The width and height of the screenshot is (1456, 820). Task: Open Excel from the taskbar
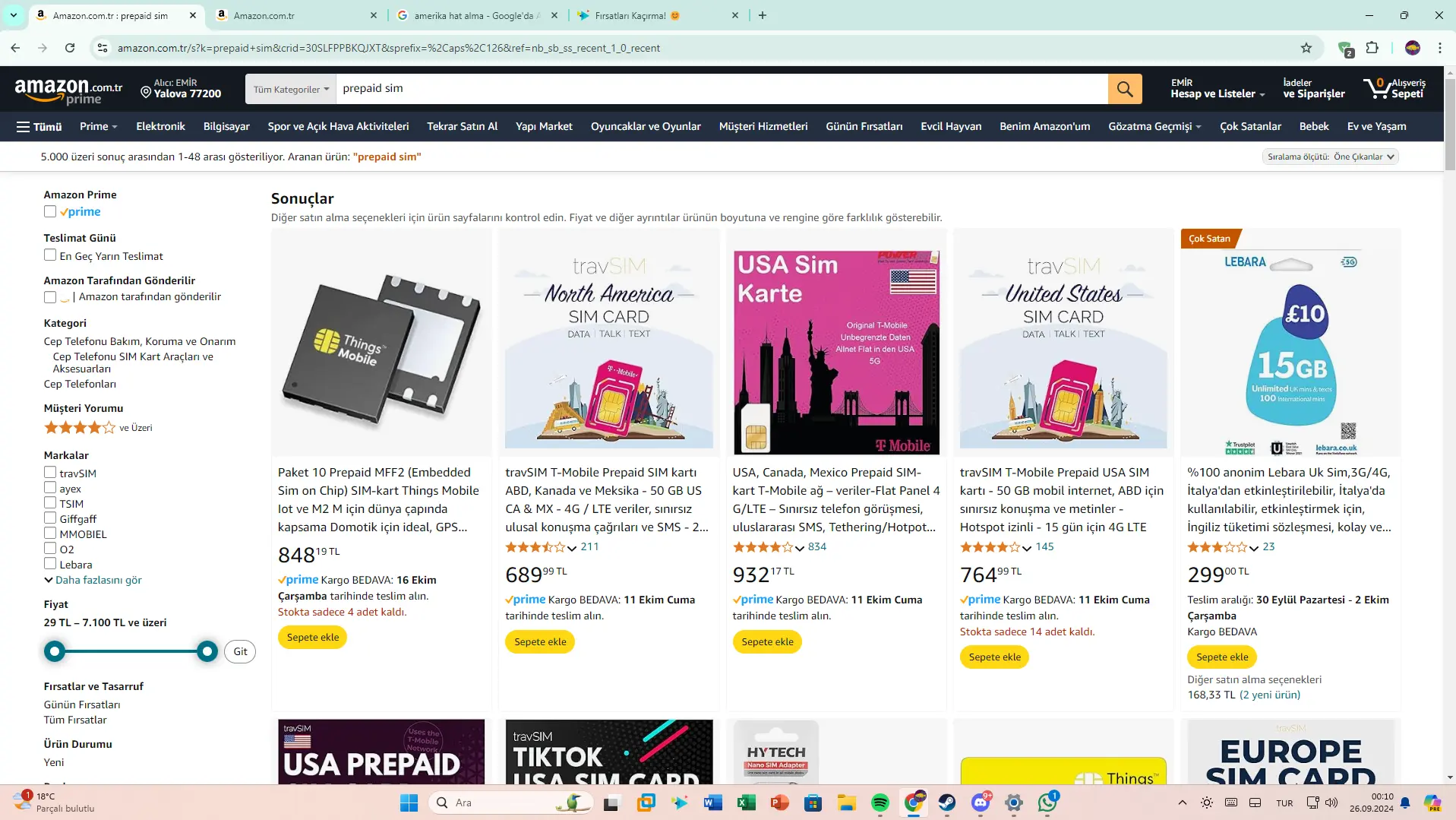point(746,803)
